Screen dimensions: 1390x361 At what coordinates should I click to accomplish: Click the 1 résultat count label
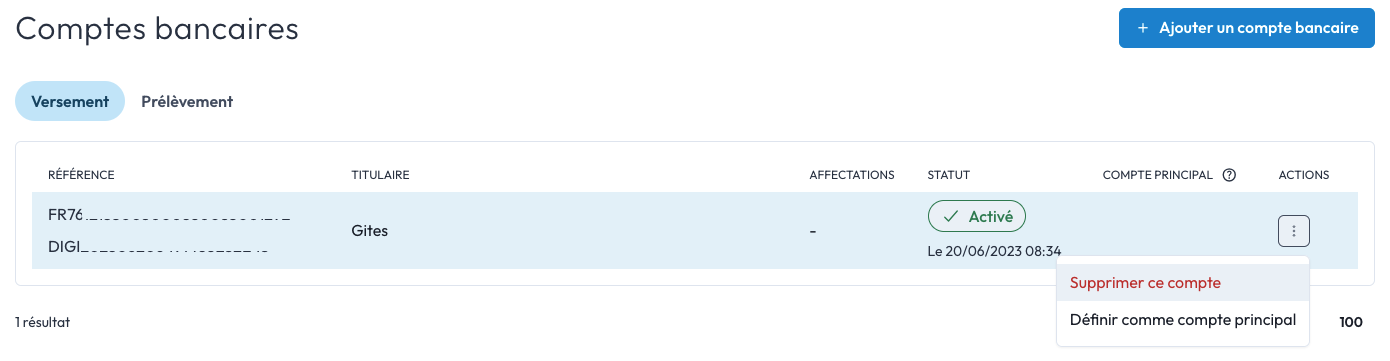pyautogui.click(x=43, y=322)
